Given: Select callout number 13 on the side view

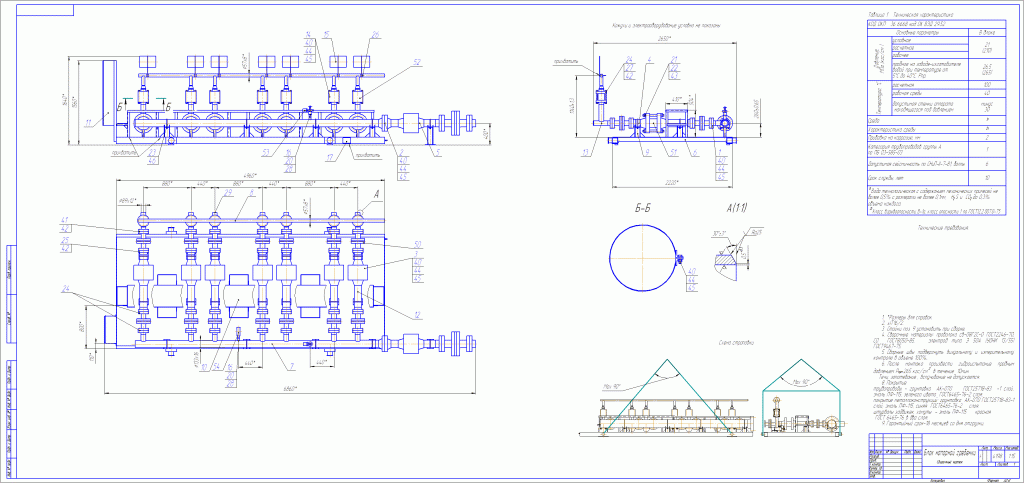Looking at the screenshot, I should 586,152.
